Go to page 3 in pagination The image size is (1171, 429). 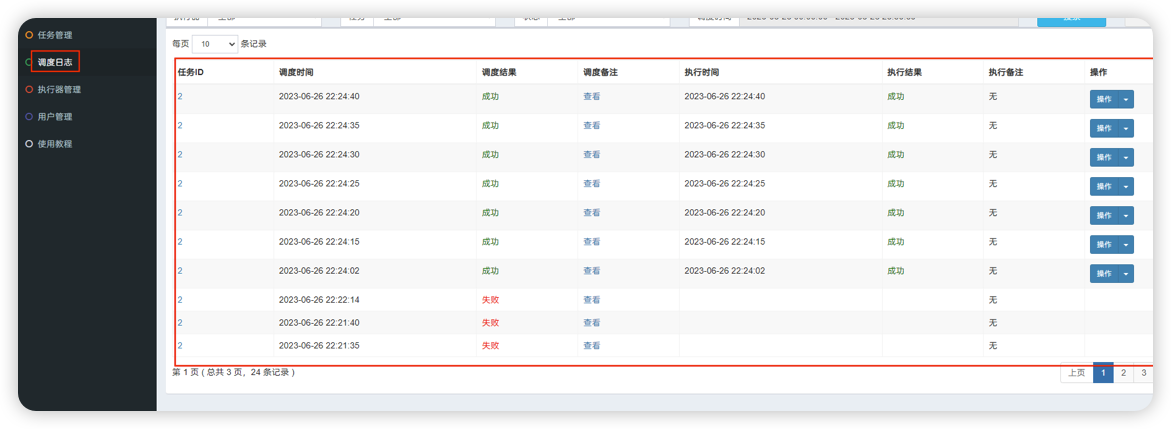(x=1143, y=373)
